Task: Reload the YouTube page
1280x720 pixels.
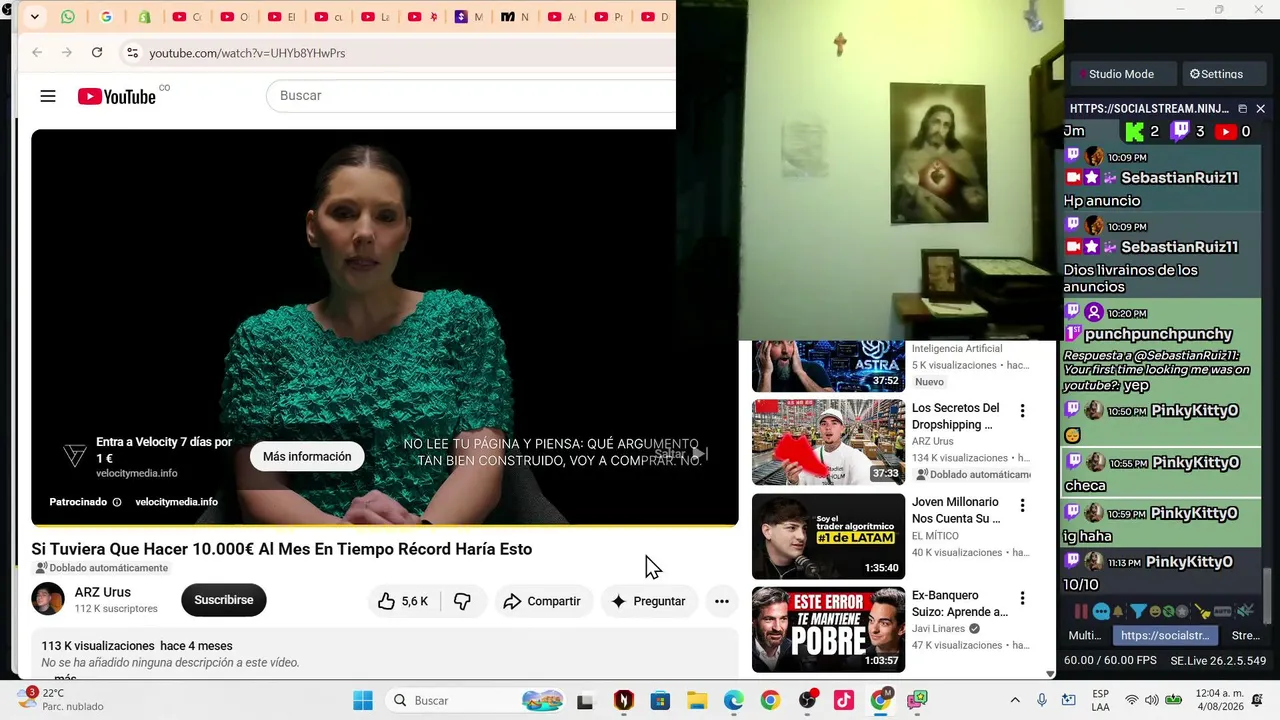Action: 97,52
